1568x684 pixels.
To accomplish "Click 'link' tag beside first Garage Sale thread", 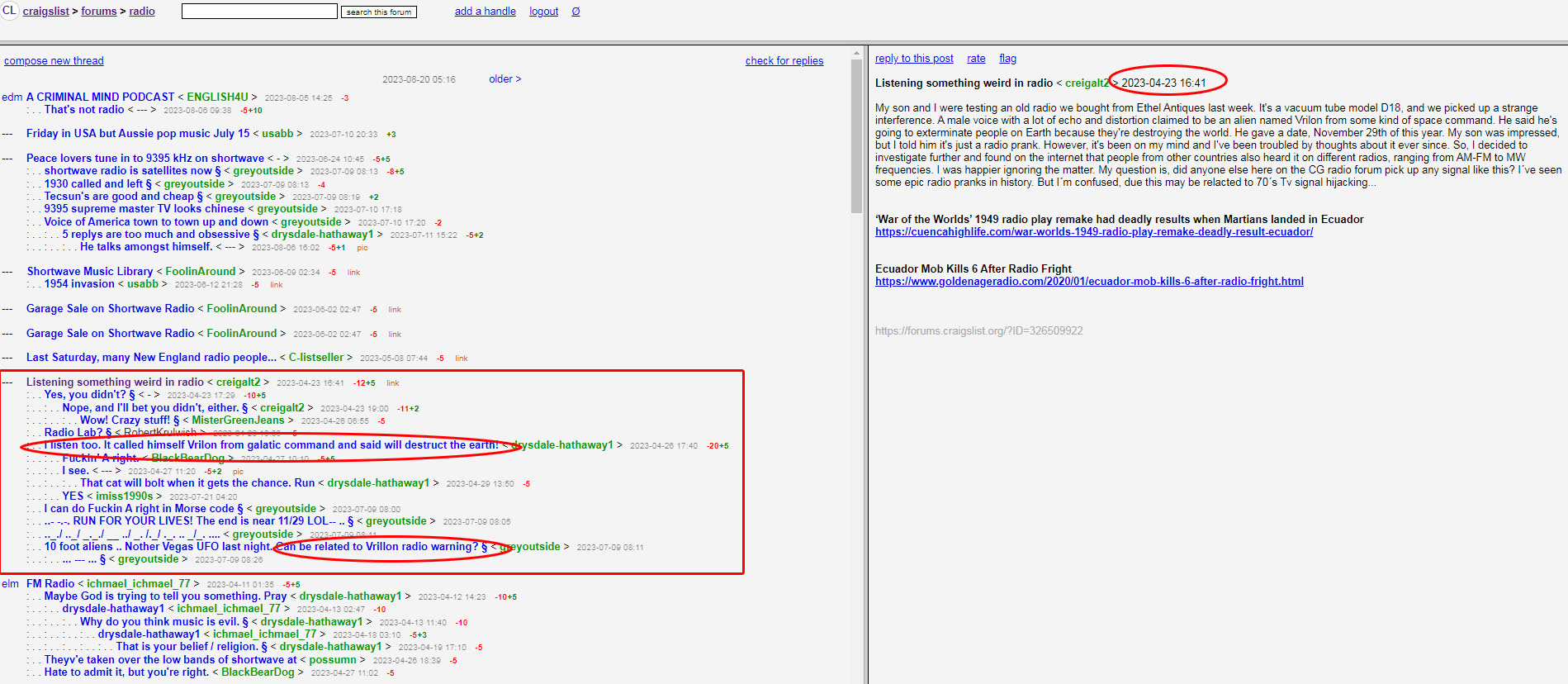I will click(395, 310).
